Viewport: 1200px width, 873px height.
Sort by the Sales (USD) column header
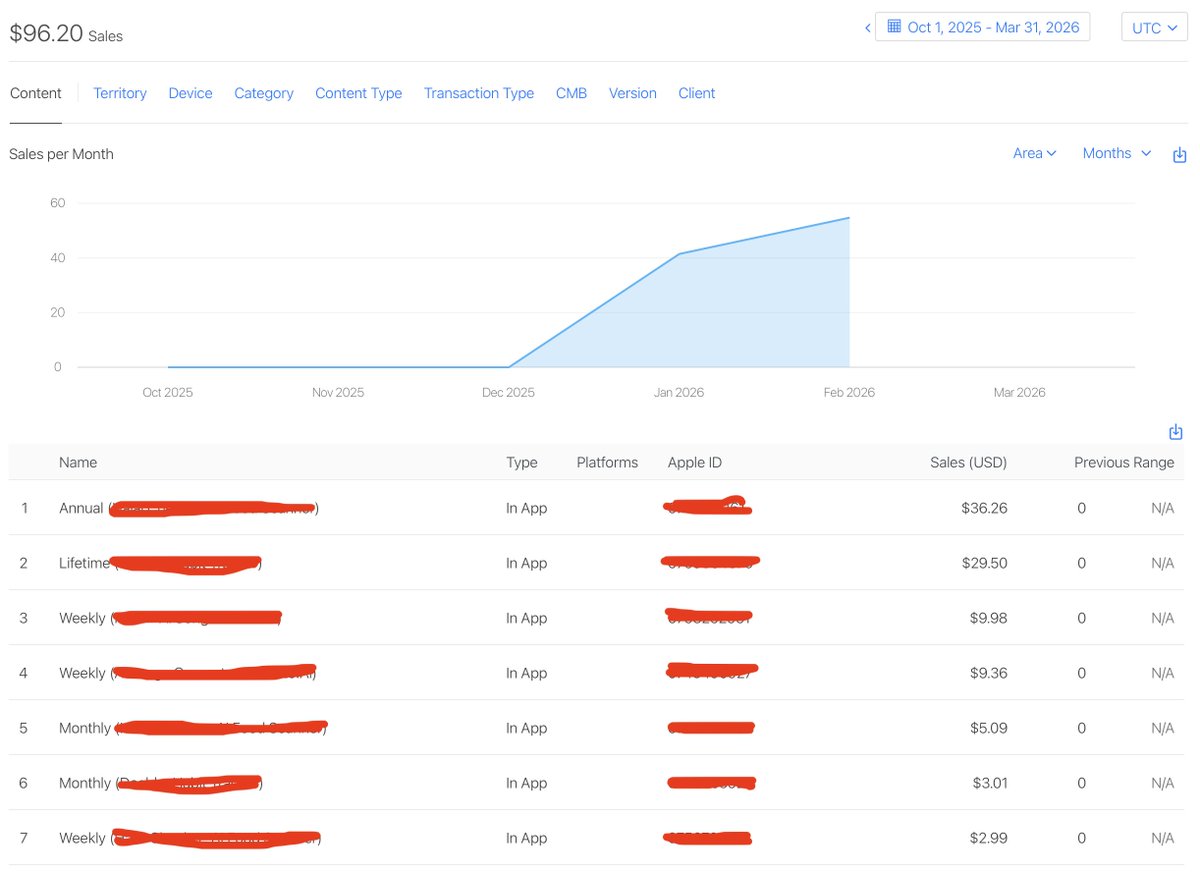pos(968,462)
